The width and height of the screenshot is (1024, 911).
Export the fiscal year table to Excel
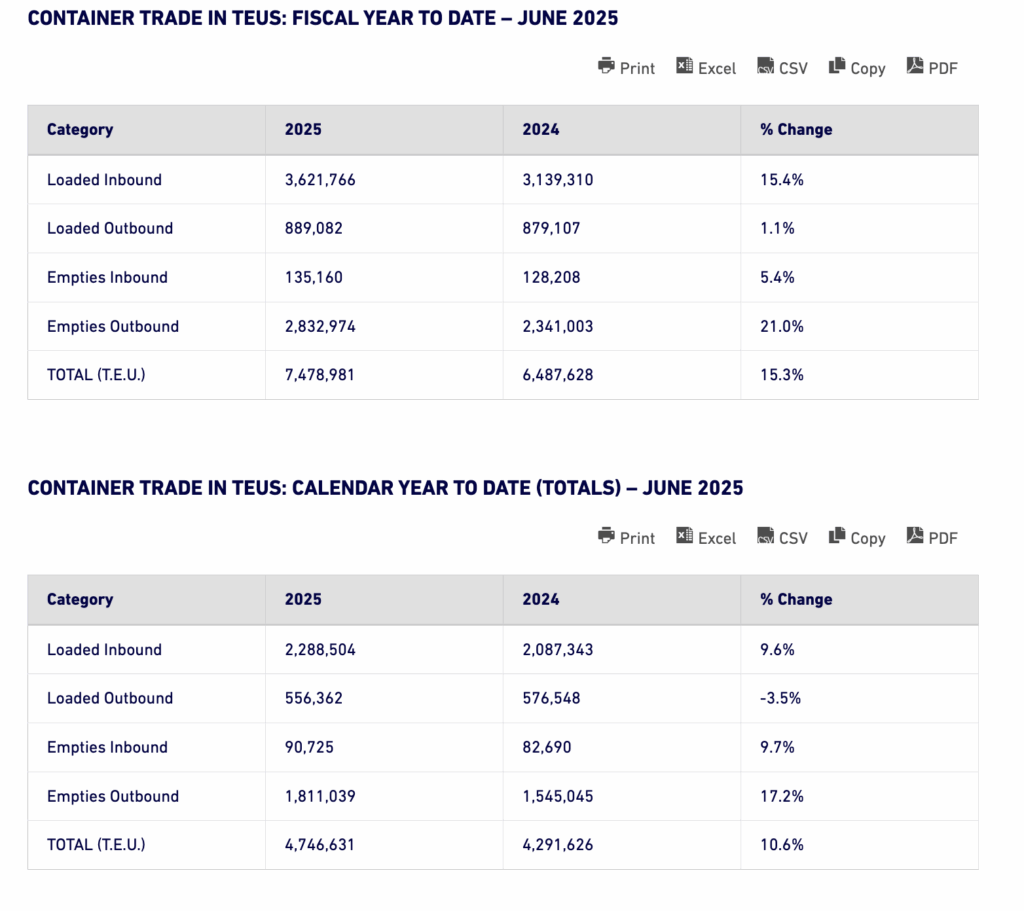click(706, 67)
